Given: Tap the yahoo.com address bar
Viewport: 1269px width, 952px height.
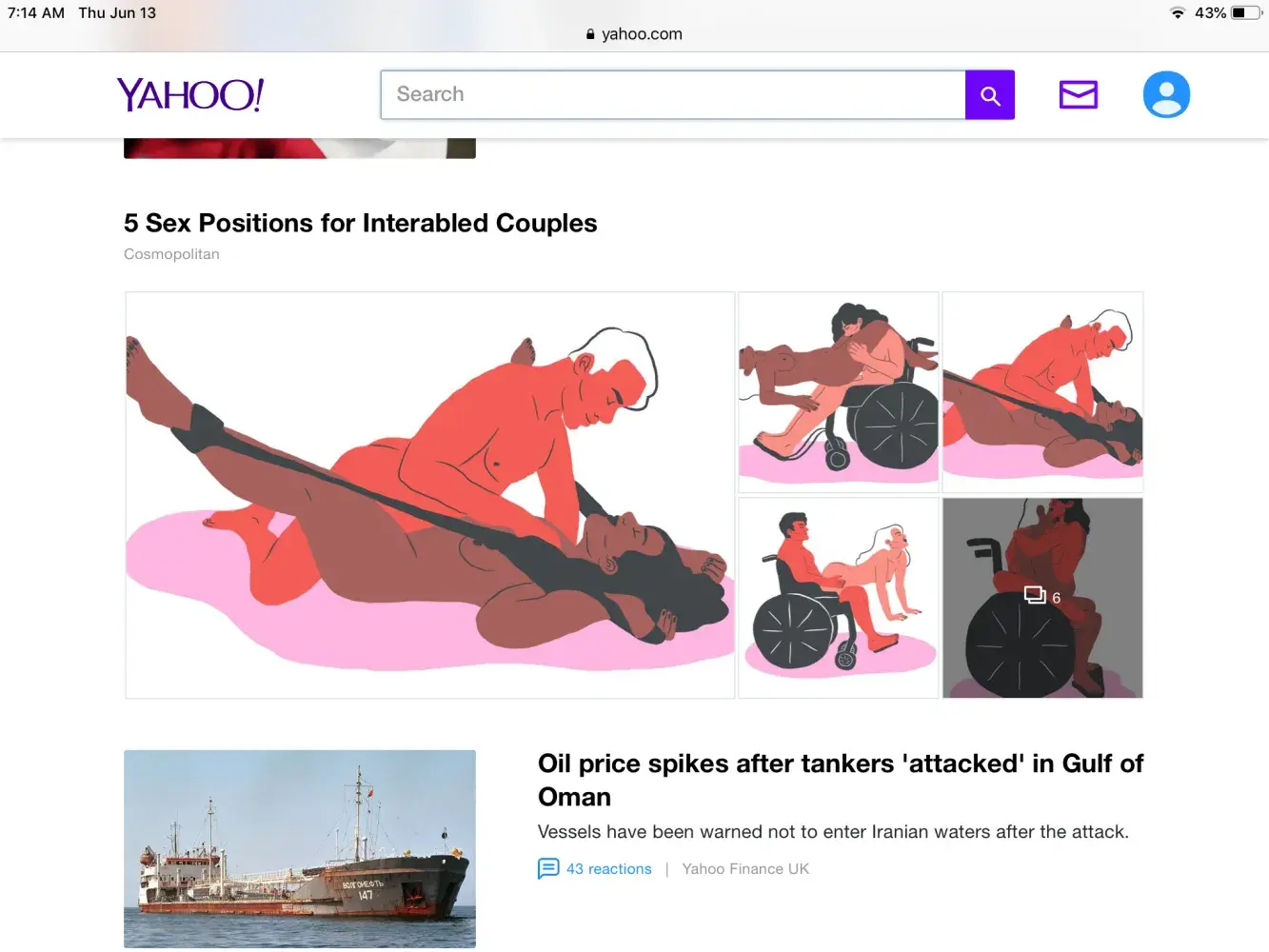Looking at the screenshot, I should click(634, 34).
